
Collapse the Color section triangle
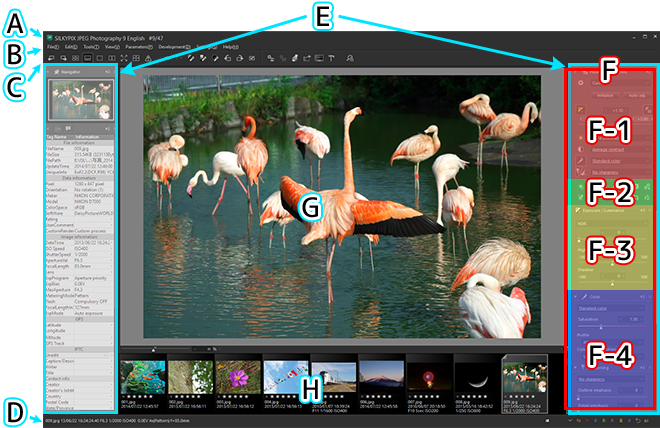tap(575, 297)
